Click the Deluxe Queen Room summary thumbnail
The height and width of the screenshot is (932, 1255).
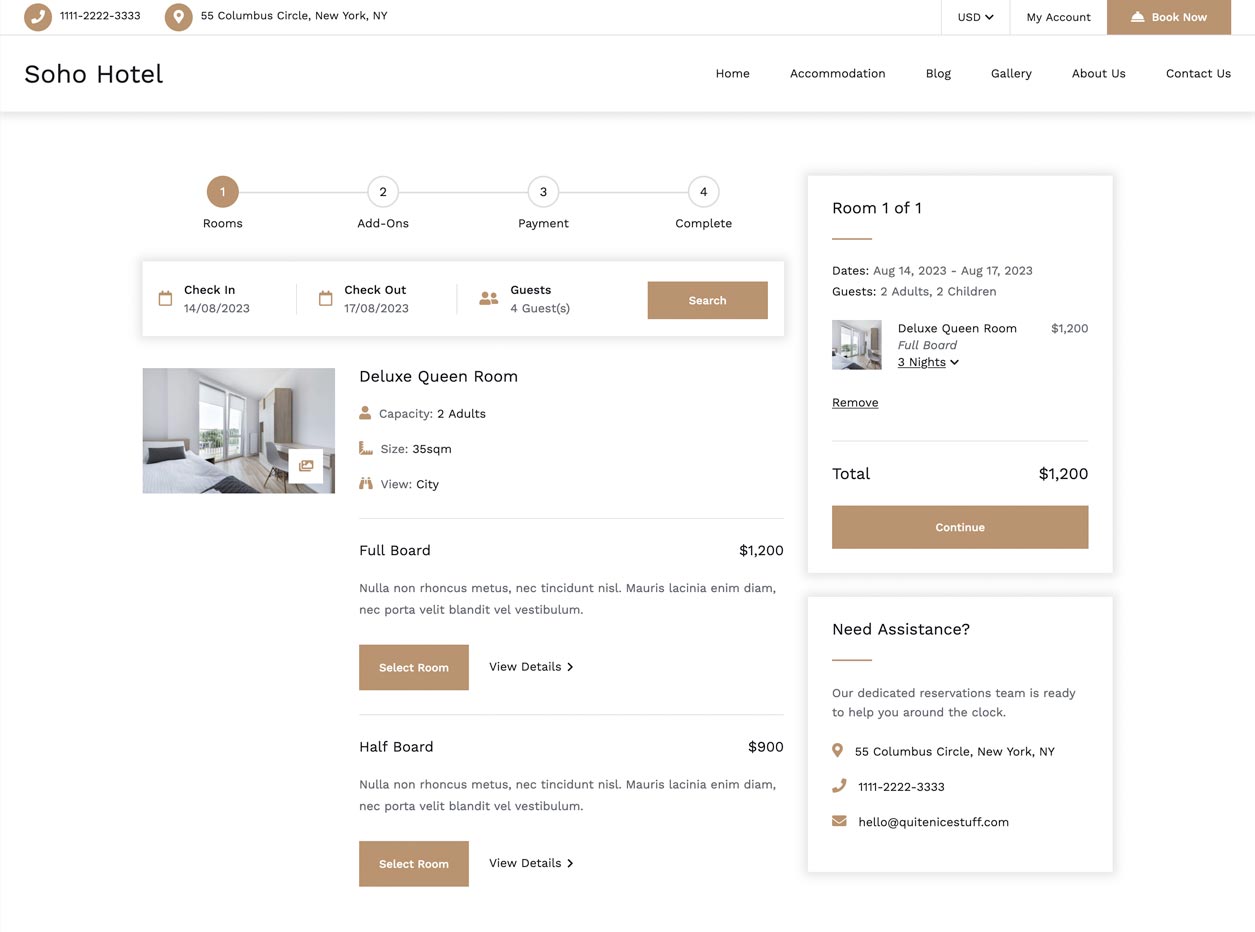[x=857, y=345]
